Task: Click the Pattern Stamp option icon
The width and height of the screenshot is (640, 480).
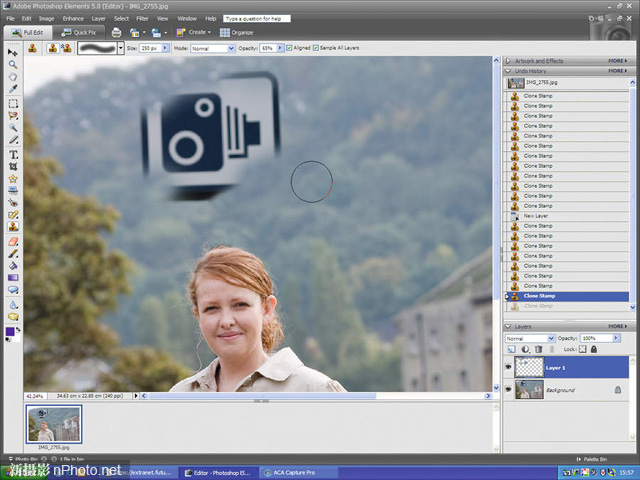Action: pos(66,48)
